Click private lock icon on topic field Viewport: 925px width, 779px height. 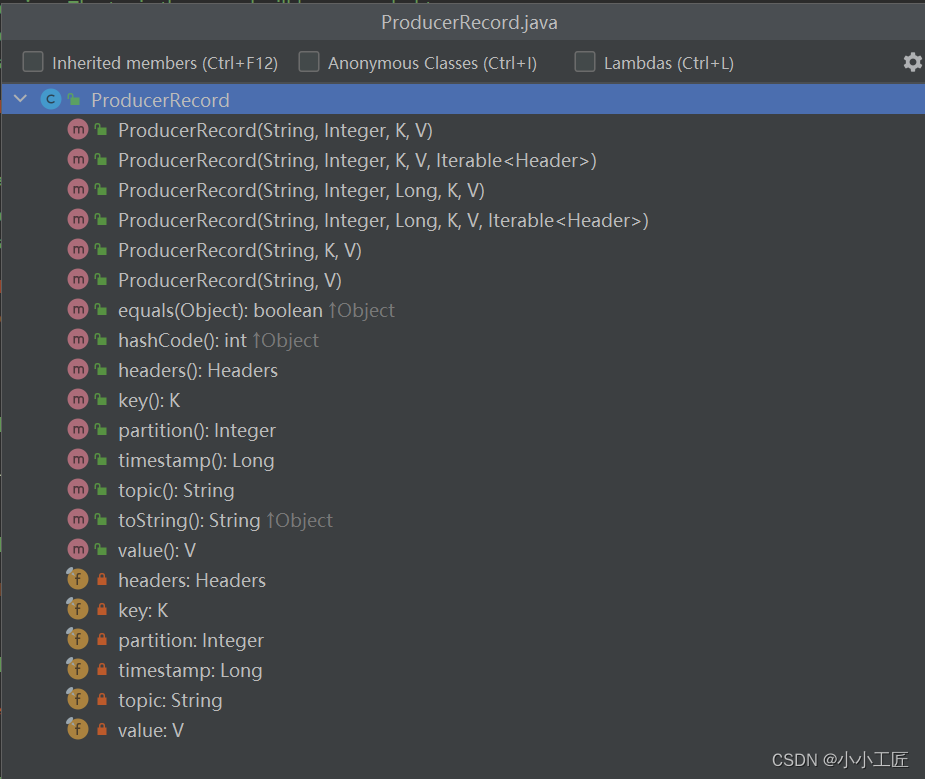pos(102,700)
